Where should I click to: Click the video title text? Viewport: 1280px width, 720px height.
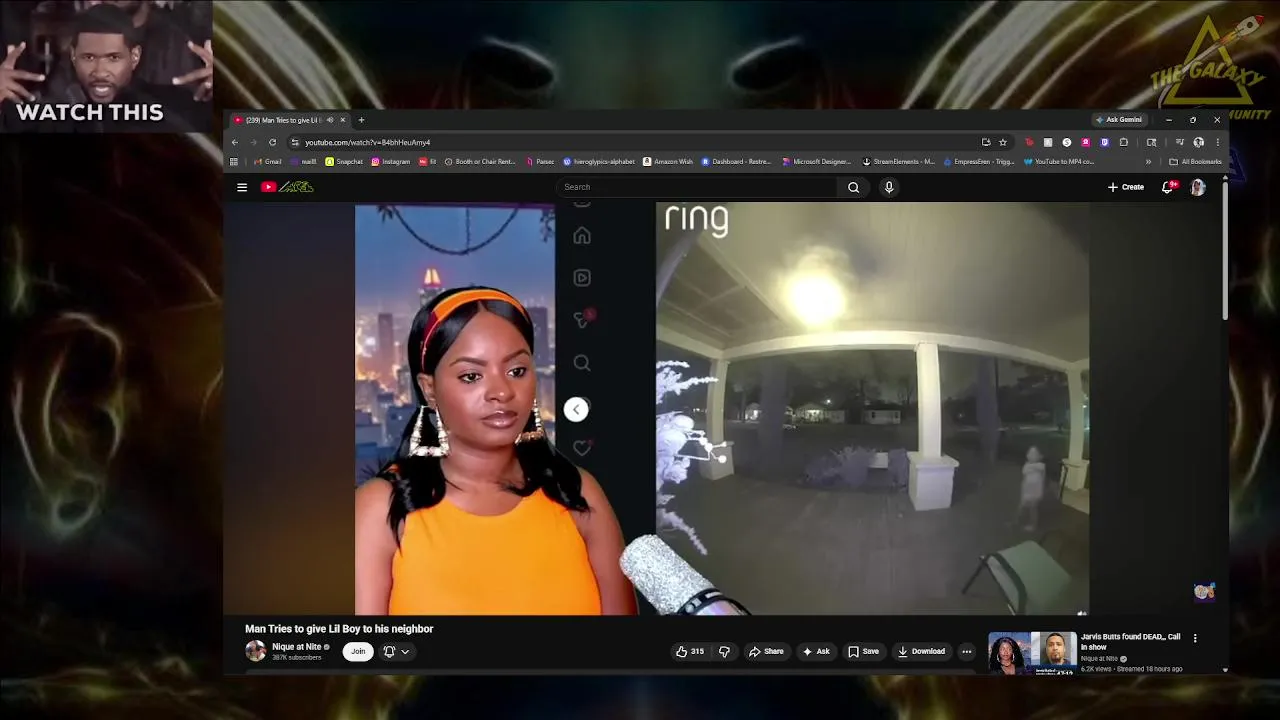click(339, 628)
